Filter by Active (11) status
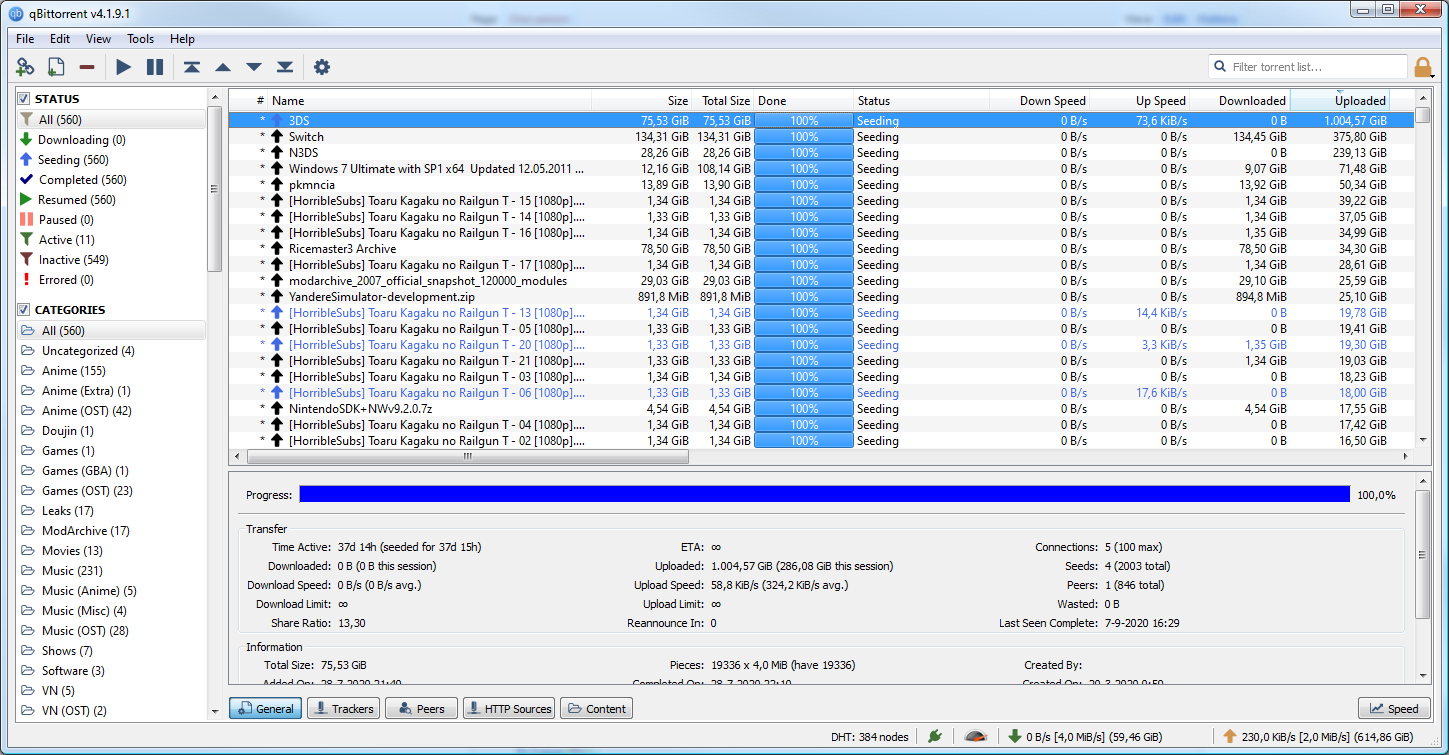Screen dimensions: 1449x755 [x=57, y=240]
